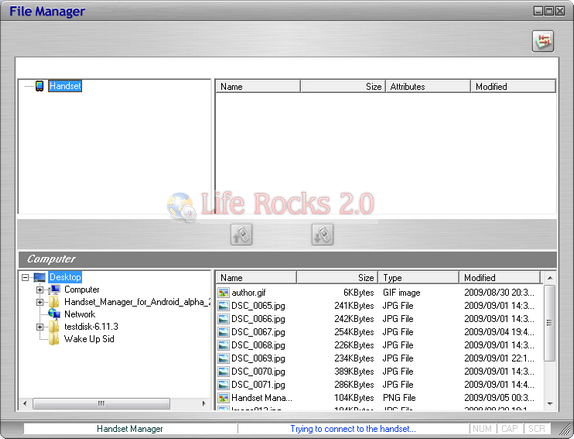Click the file list scroll-up arrow
The image size is (574, 439).
pyautogui.click(x=549, y=278)
